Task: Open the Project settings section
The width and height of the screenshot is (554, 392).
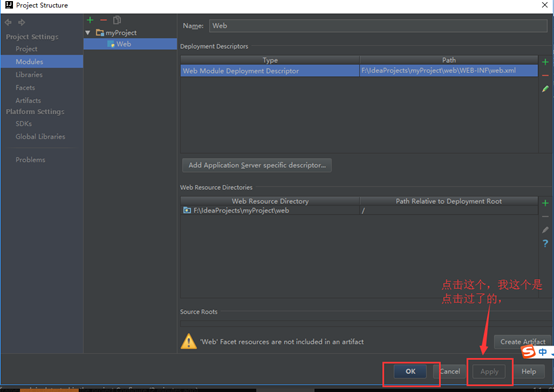Action: click(x=26, y=49)
